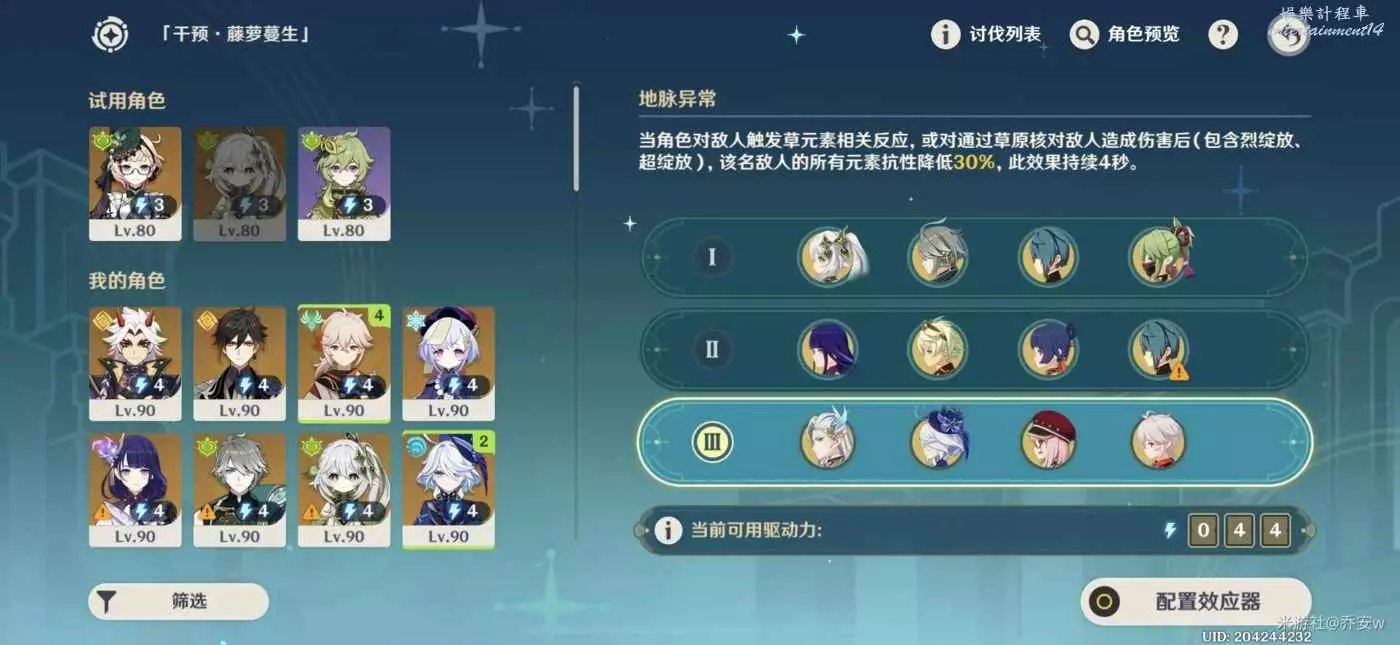Open the 筛选 filter button
Image resolution: width=1400 pixels, height=645 pixels.
pyautogui.click(x=179, y=601)
